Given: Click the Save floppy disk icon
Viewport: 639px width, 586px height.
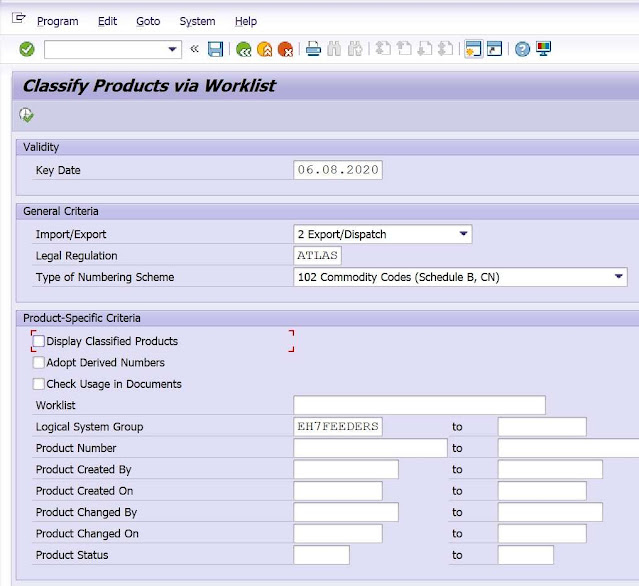Looking at the screenshot, I should click(x=215, y=49).
